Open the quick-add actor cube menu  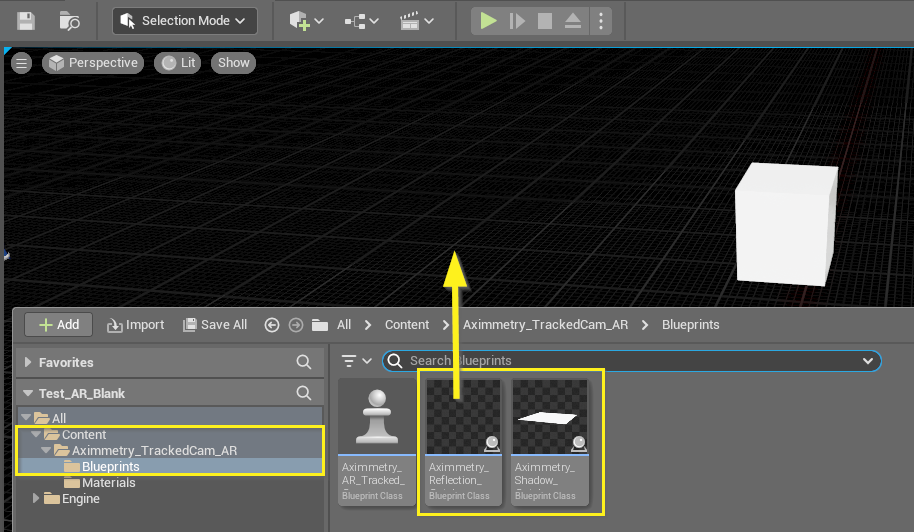pyautogui.click(x=306, y=21)
